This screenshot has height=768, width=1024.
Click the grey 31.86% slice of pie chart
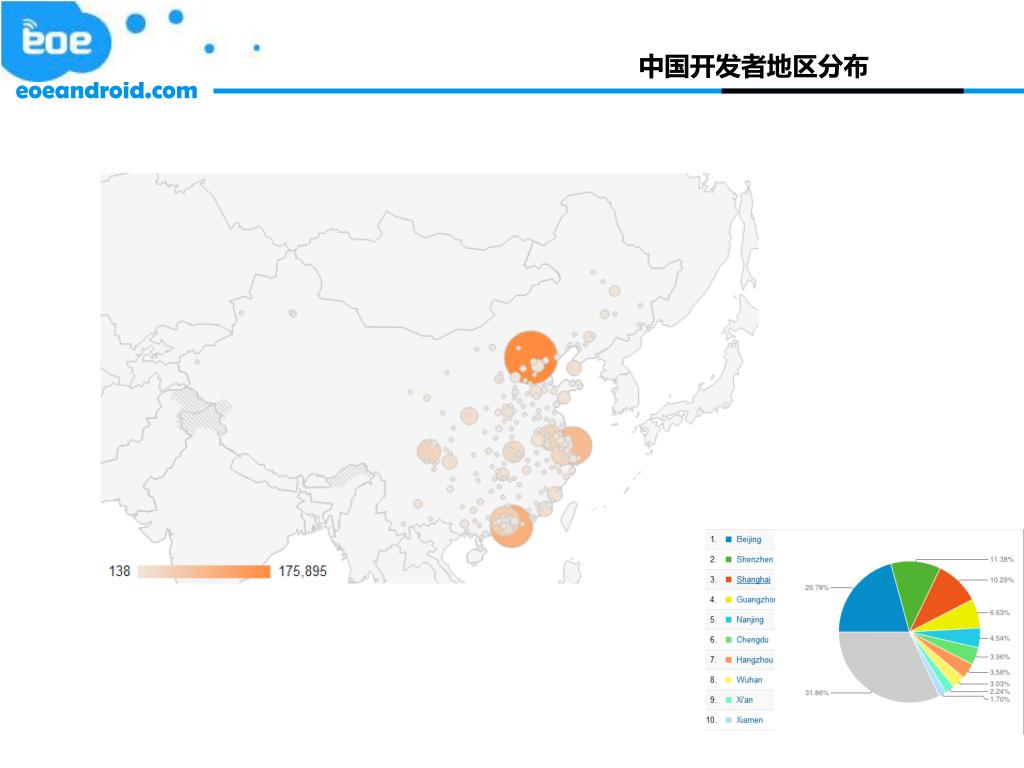880,666
